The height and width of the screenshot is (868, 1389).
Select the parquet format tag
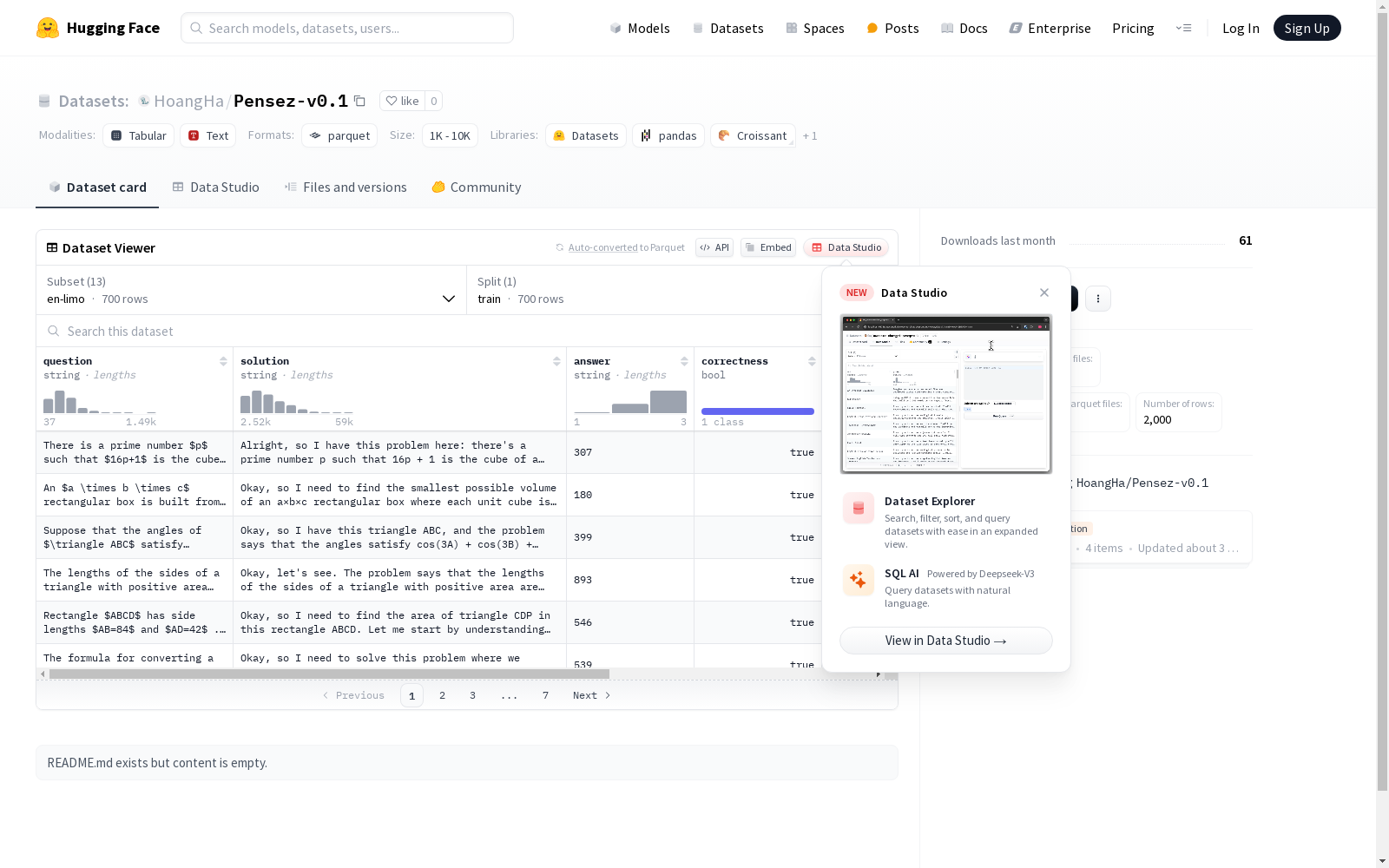click(339, 135)
